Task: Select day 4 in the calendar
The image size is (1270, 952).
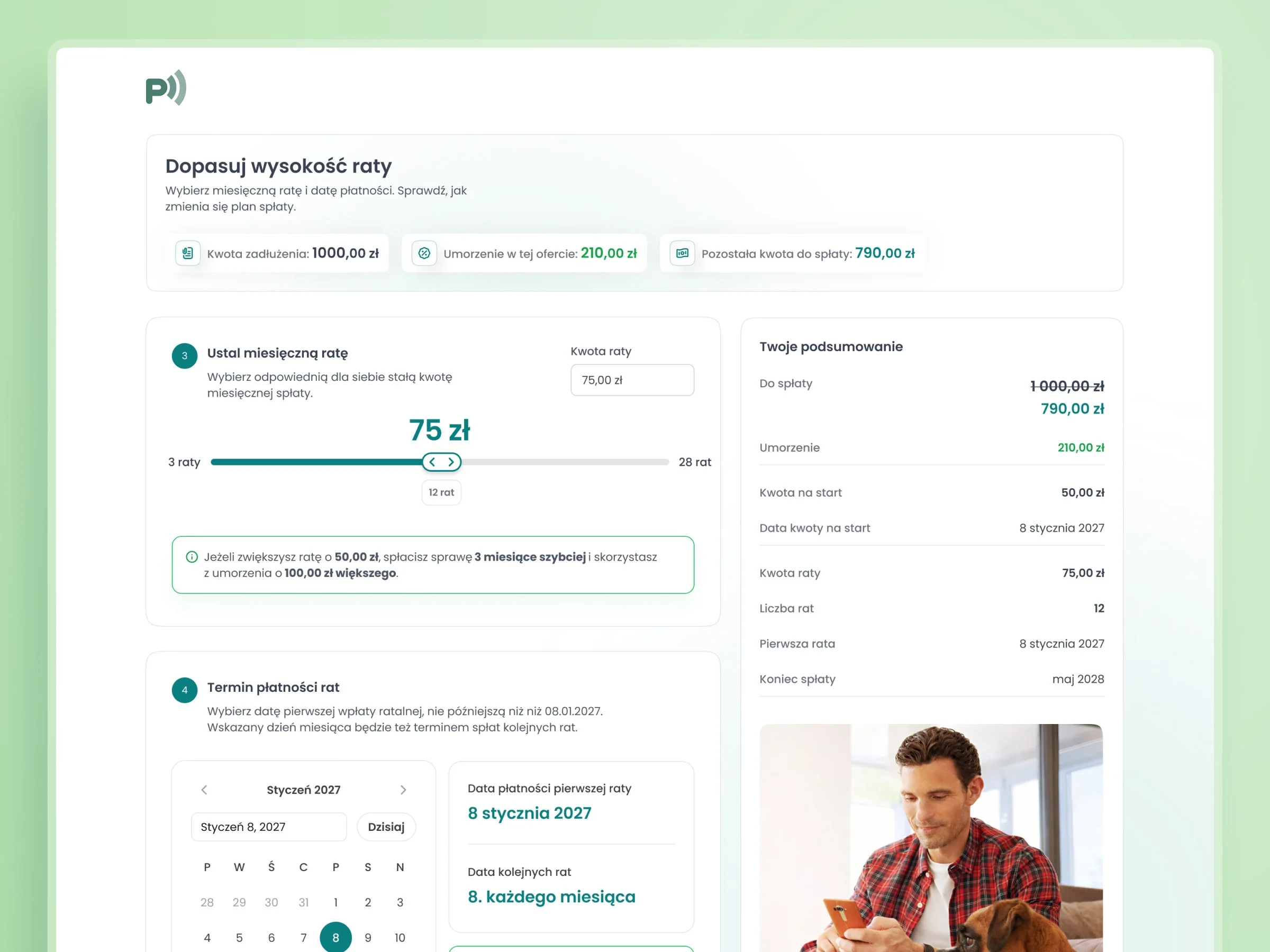Action: click(207, 938)
